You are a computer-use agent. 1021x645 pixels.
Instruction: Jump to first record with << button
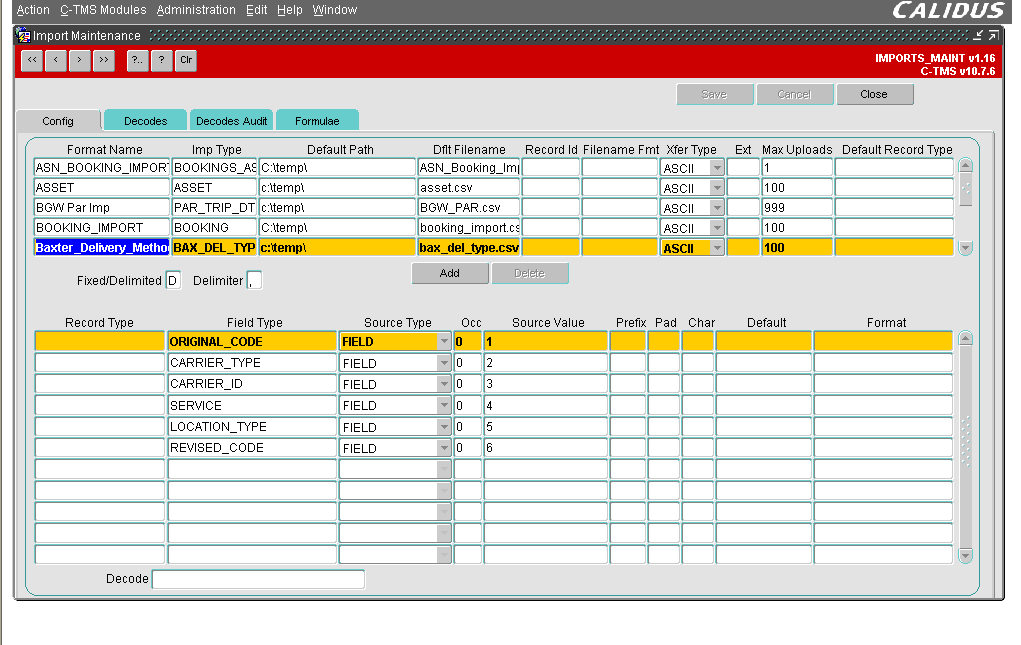(x=32, y=61)
